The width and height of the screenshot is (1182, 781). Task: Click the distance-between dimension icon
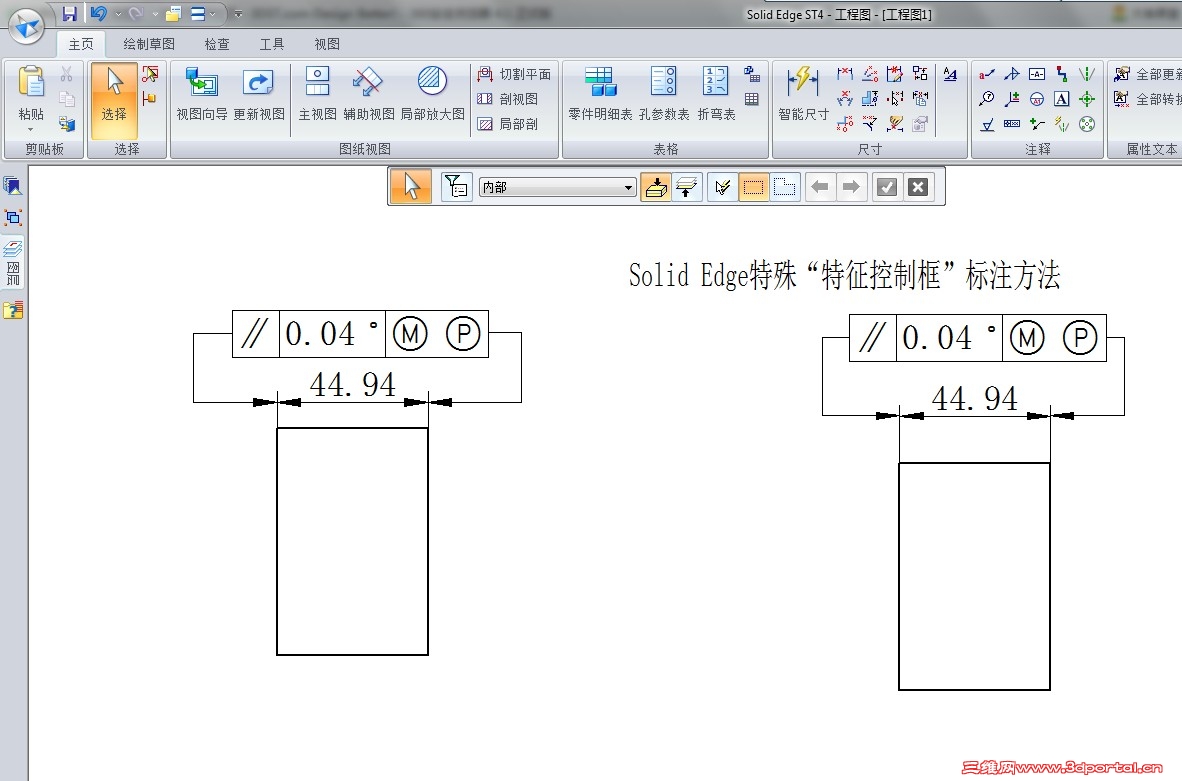pyautogui.click(x=845, y=73)
